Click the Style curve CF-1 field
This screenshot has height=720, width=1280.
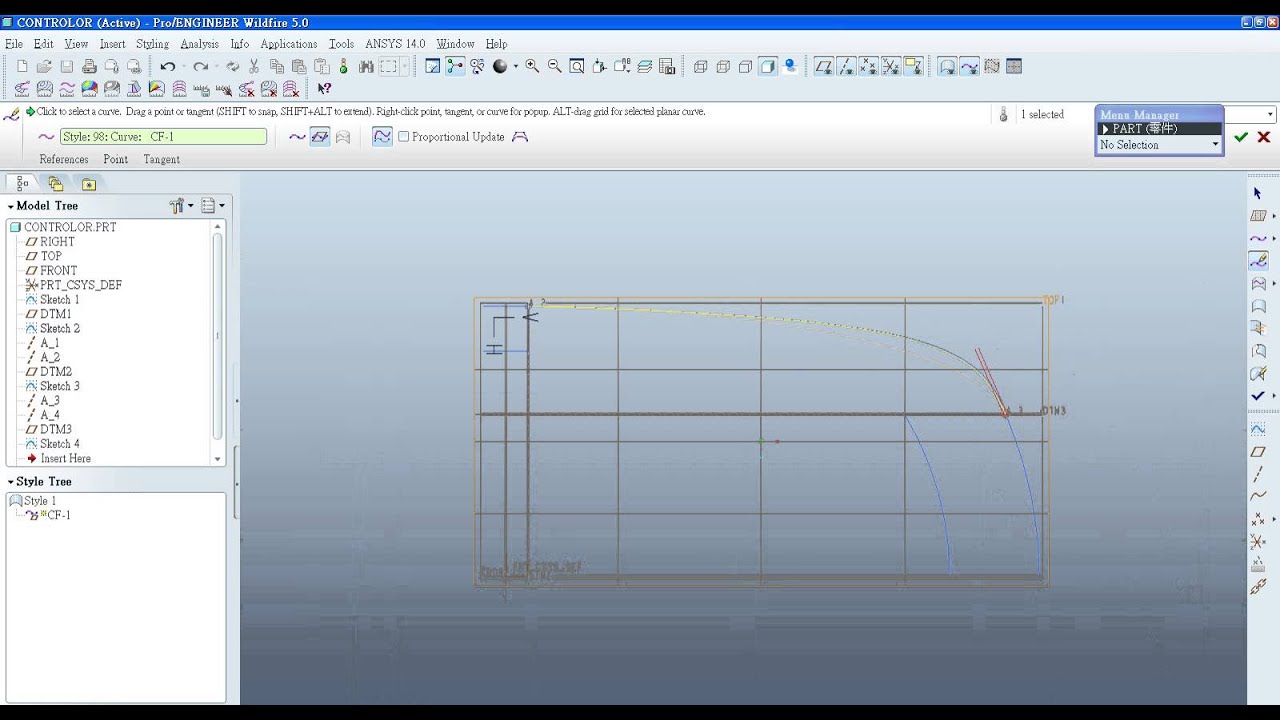tap(163, 137)
